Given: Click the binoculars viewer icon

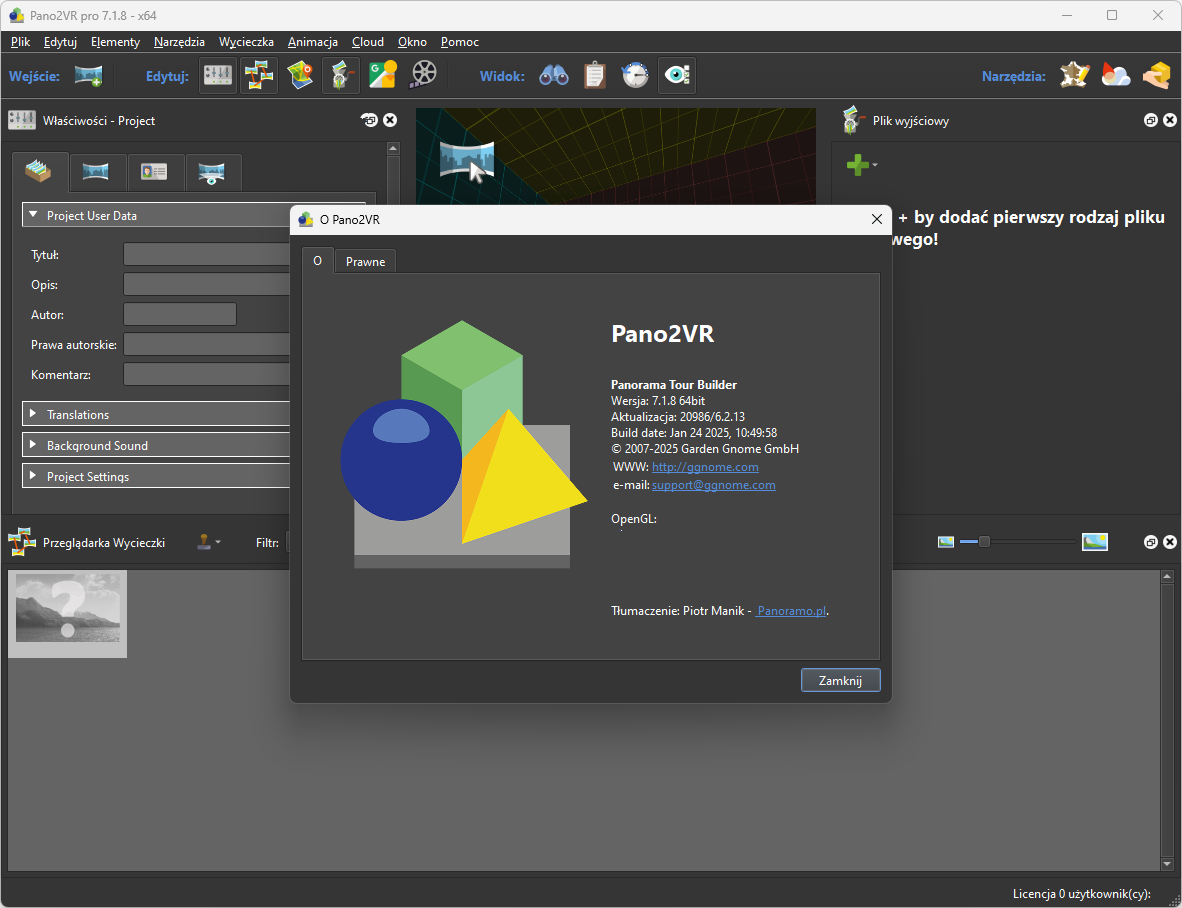Looking at the screenshot, I should pyautogui.click(x=553, y=75).
